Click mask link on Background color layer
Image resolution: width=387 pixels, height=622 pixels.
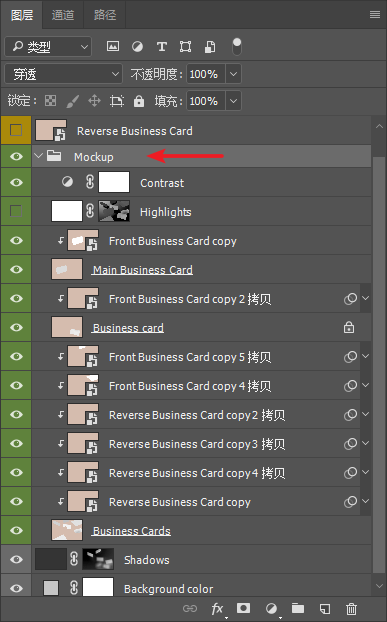pos(74,587)
